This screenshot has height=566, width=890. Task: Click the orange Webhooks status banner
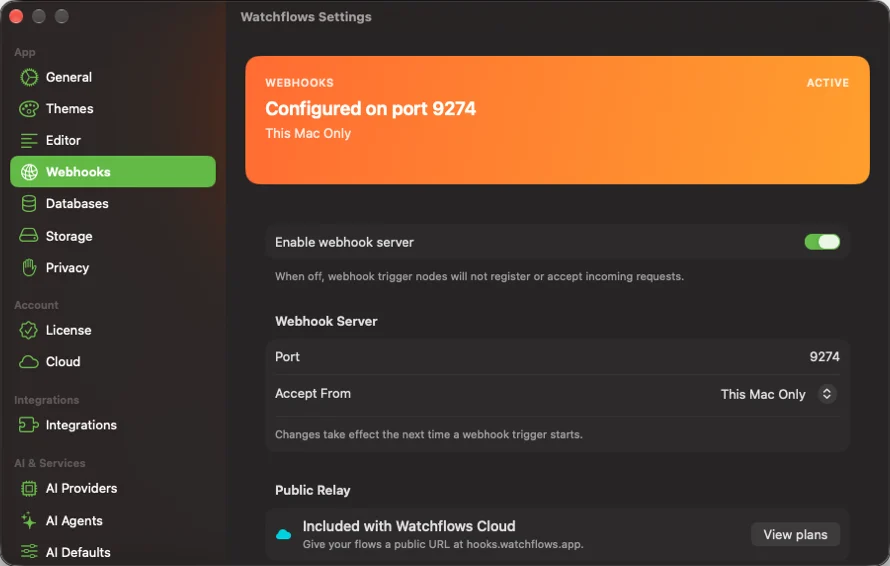pos(557,120)
